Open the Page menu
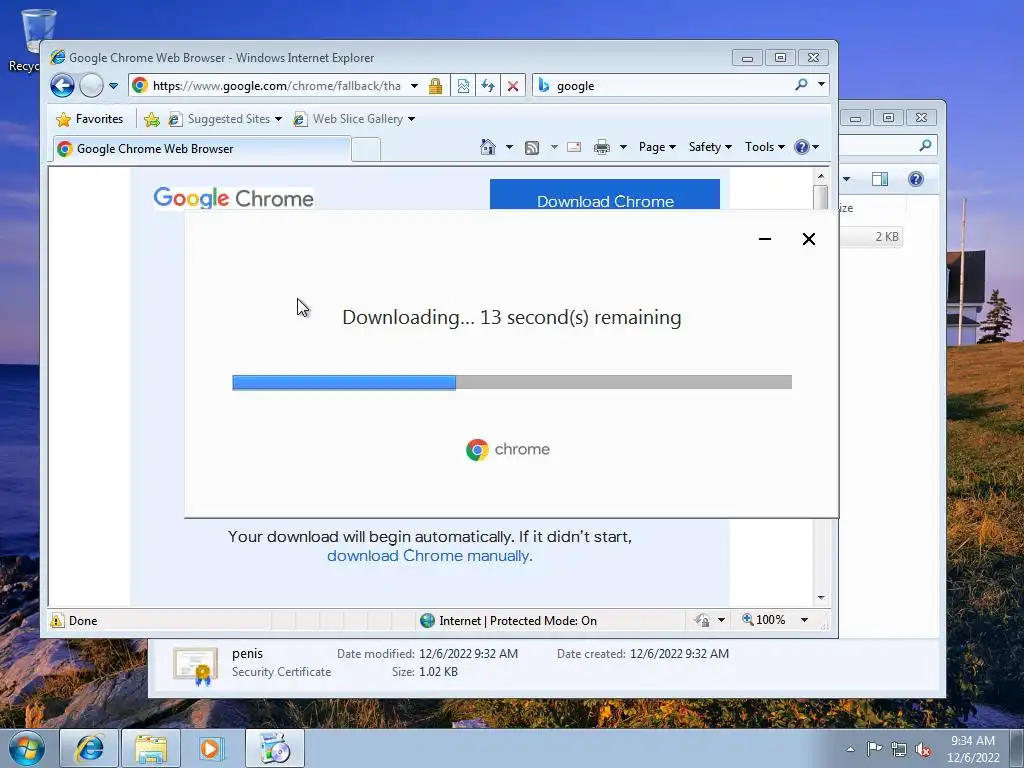1024x768 pixels. click(657, 147)
